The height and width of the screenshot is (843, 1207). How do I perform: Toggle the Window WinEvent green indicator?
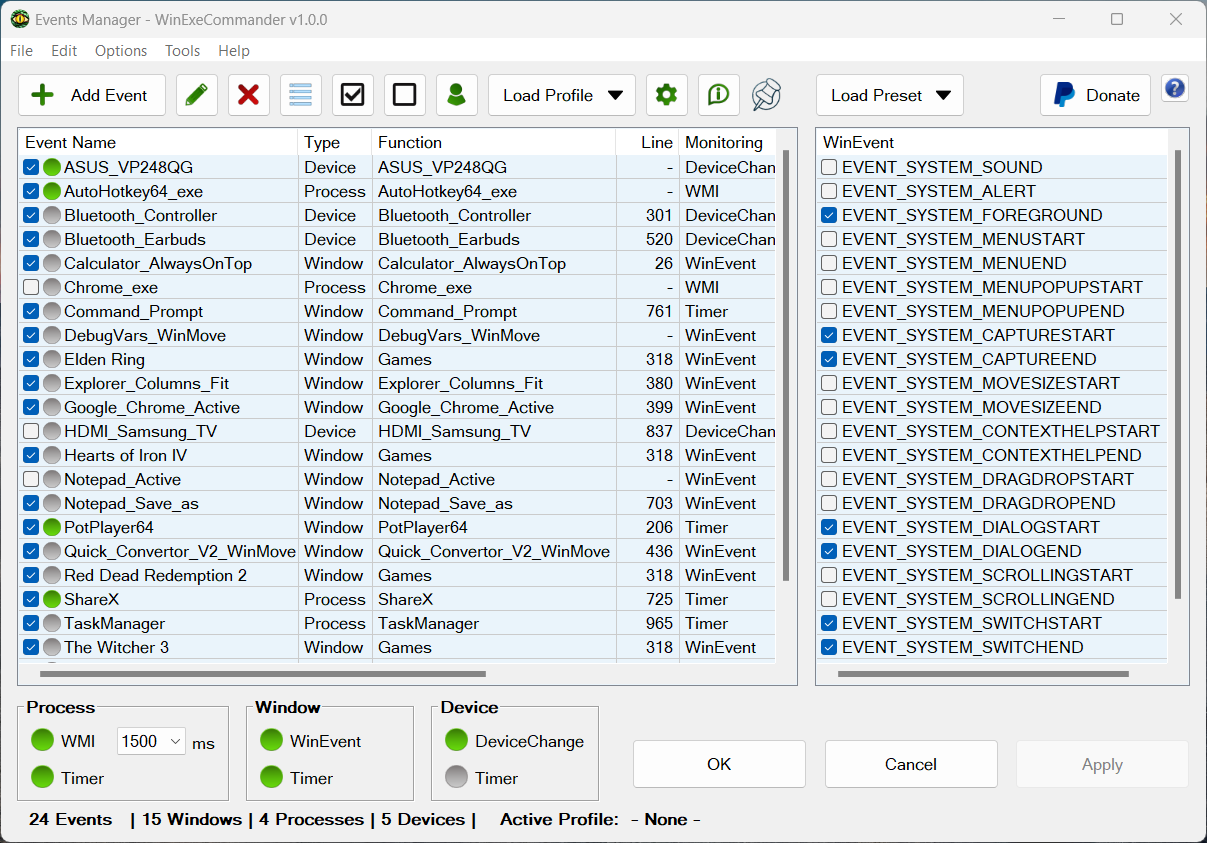[271, 741]
